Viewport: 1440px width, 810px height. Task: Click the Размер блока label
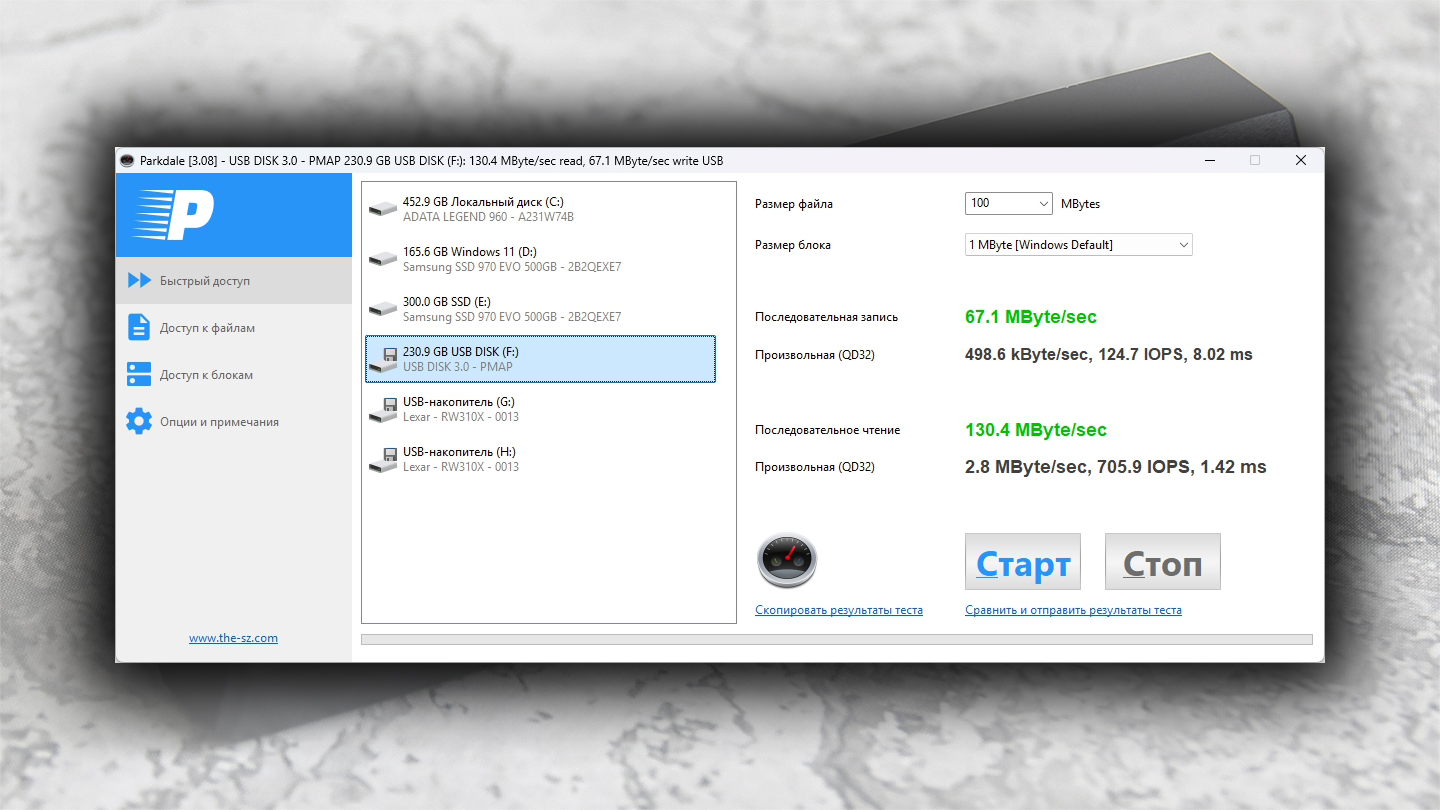pyautogui.click(x=793, y=245)
